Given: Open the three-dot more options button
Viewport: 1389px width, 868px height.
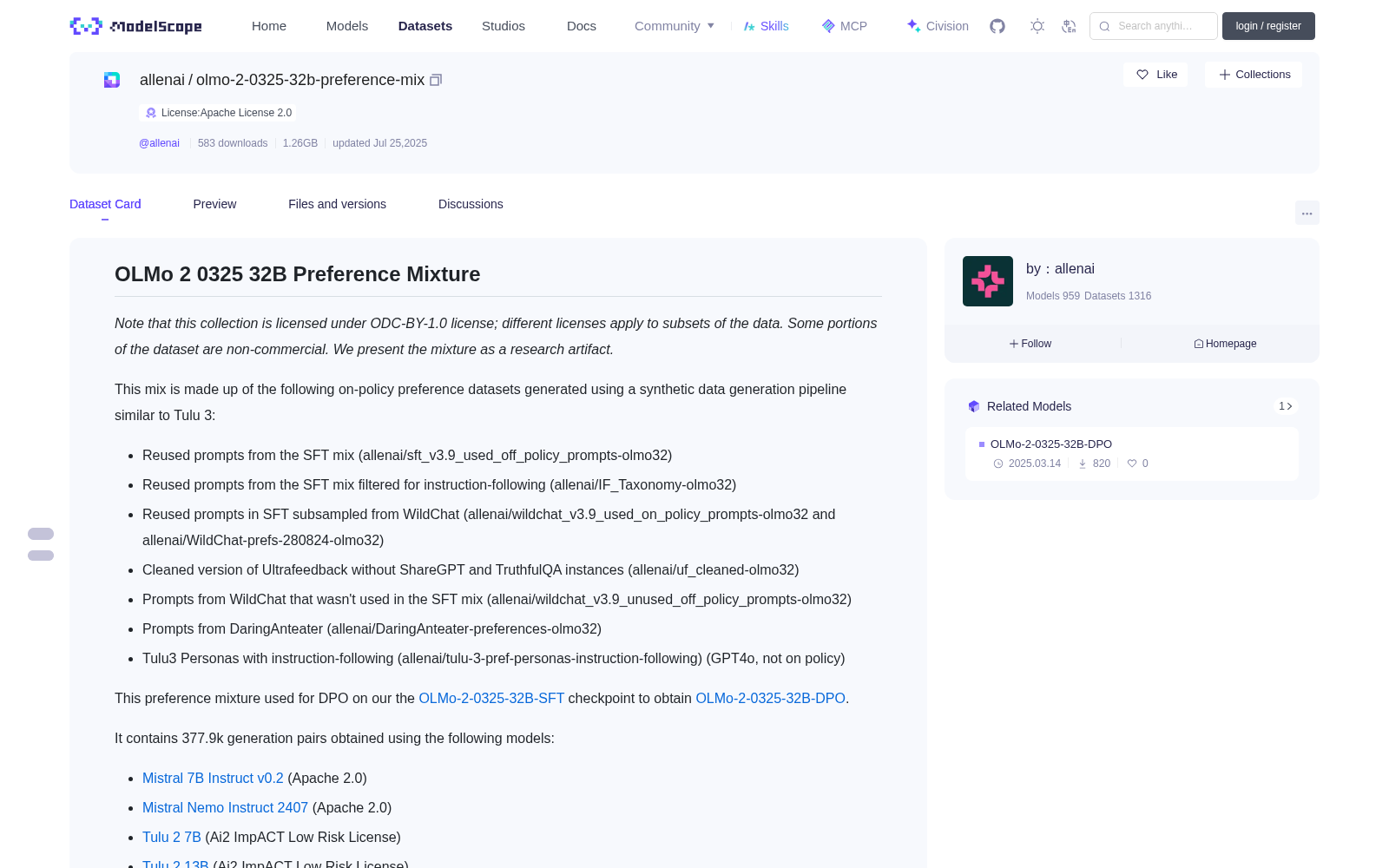Looking at the screenshot, I should (1307, 213).
